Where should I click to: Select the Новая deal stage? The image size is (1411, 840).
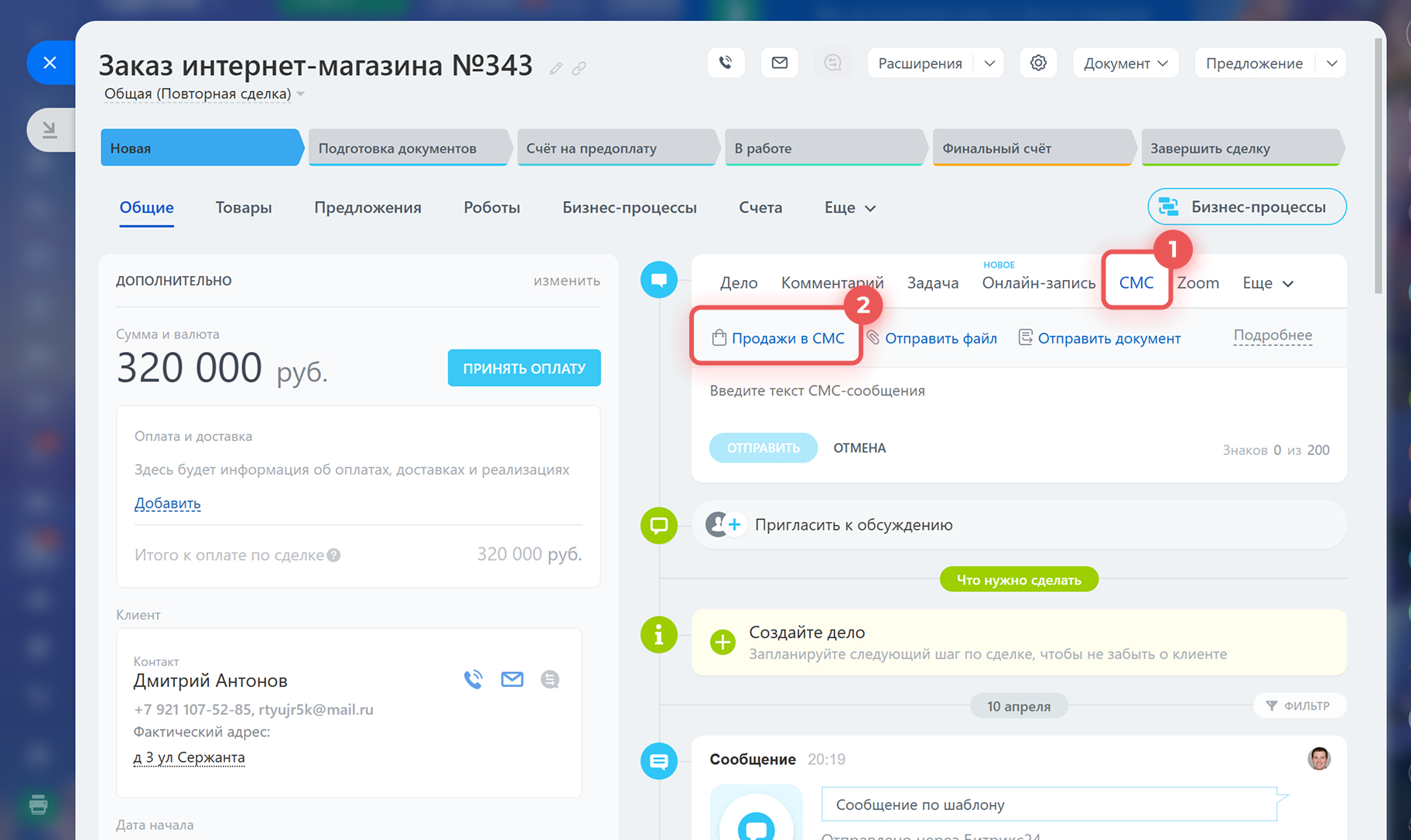pos(201,148)
